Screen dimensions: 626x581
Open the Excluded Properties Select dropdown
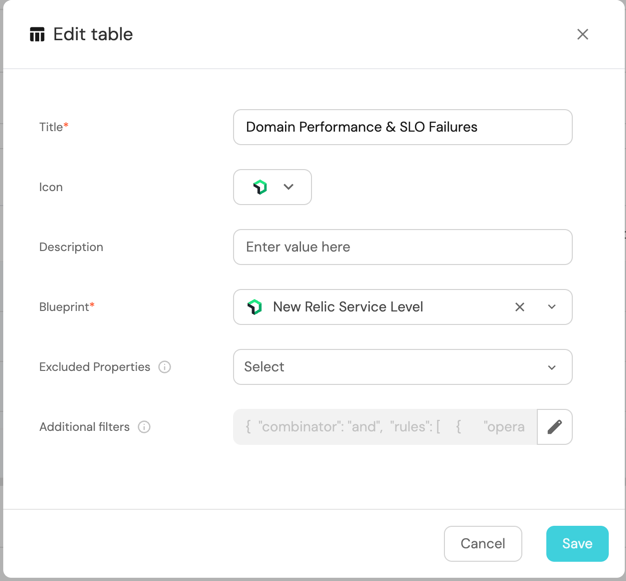(402, 367)
